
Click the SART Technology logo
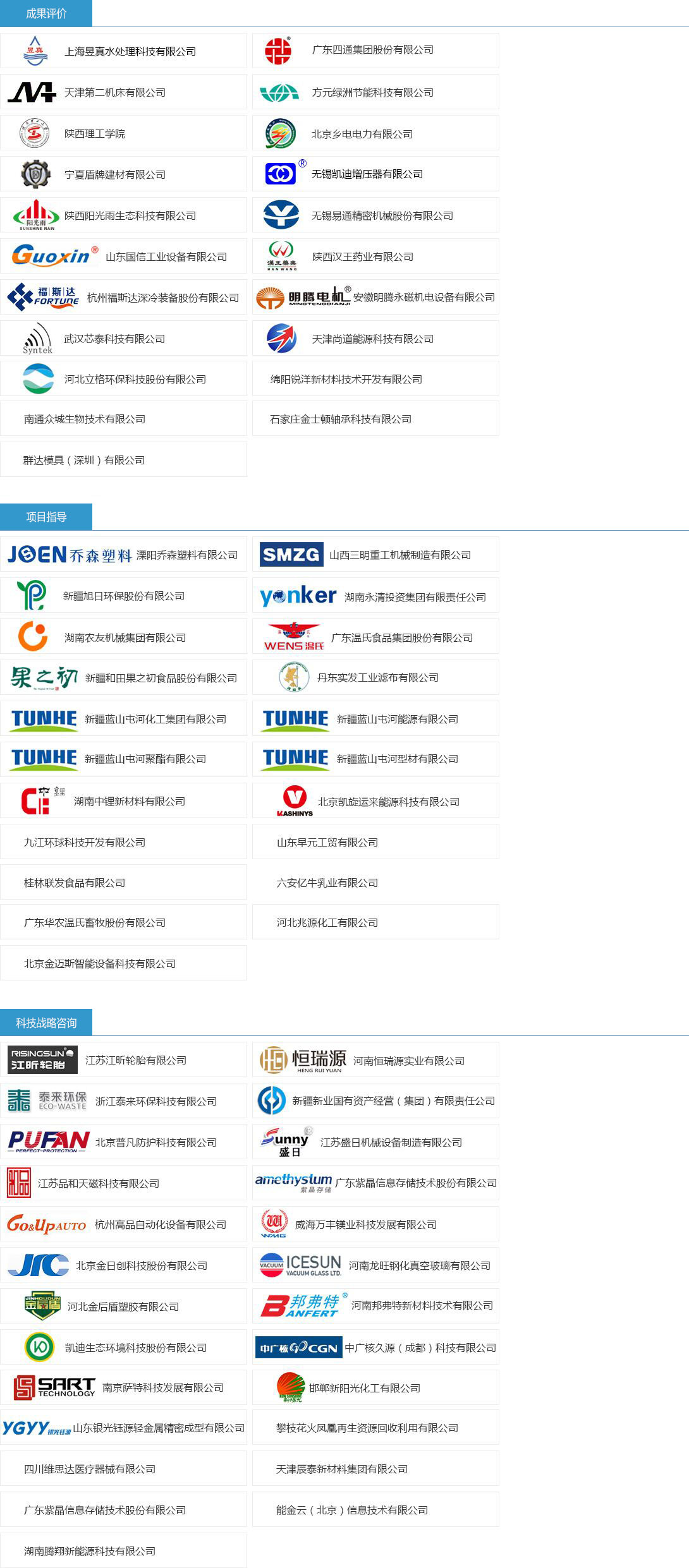[x=54, y=1387]
